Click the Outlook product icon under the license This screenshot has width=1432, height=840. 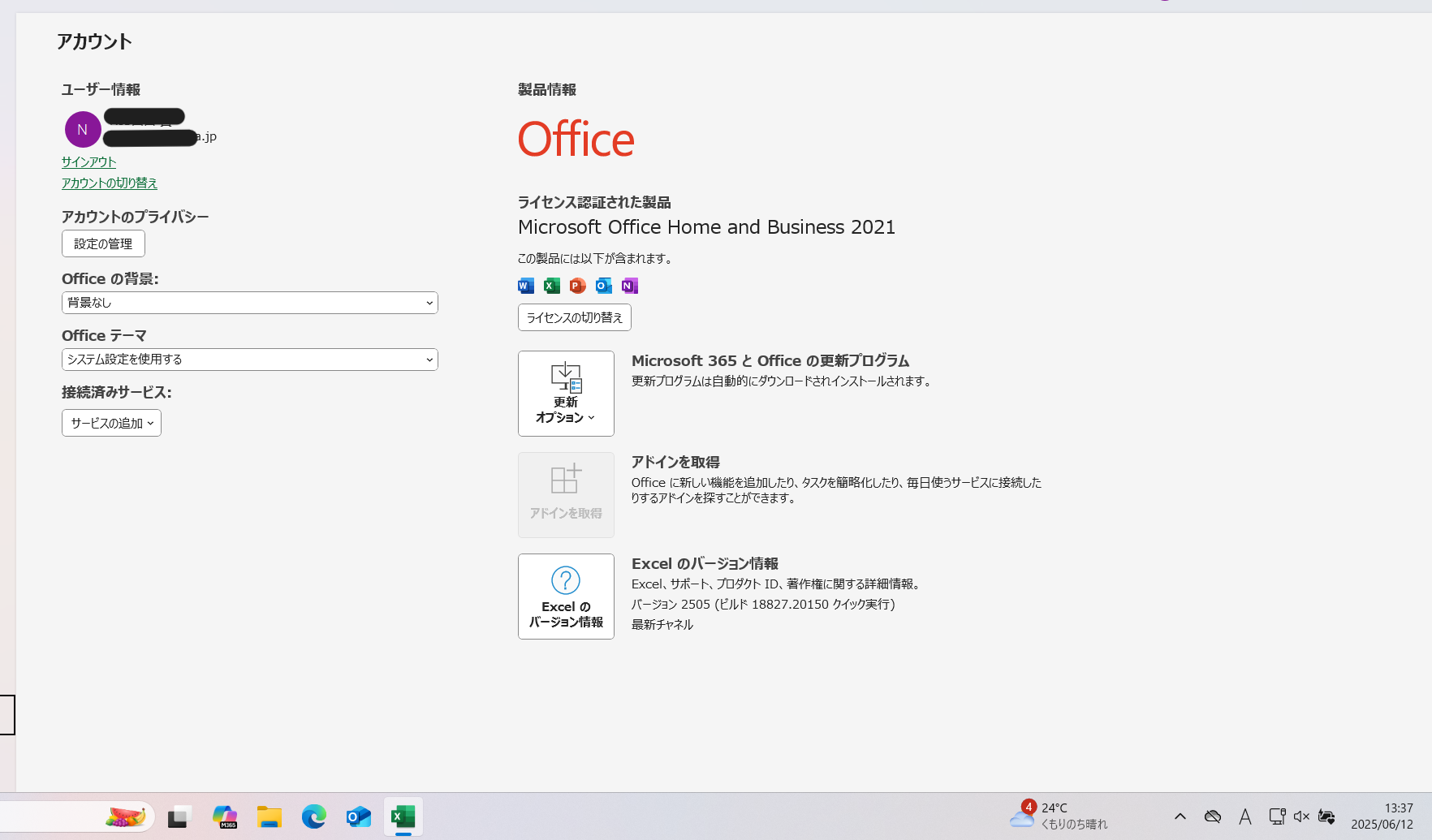(x=604, y=286)
